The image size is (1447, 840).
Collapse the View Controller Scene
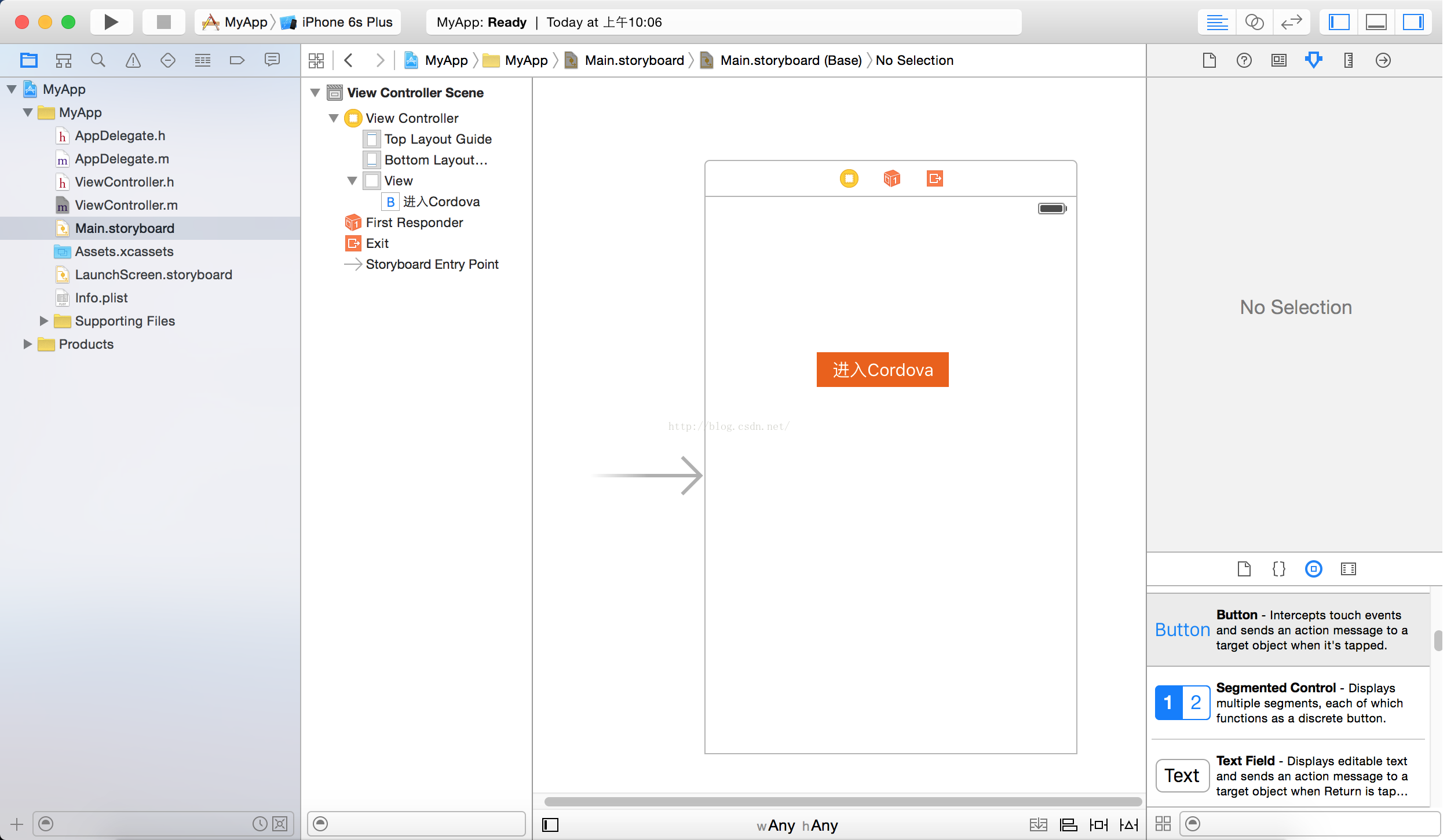[x=315, y=93]
